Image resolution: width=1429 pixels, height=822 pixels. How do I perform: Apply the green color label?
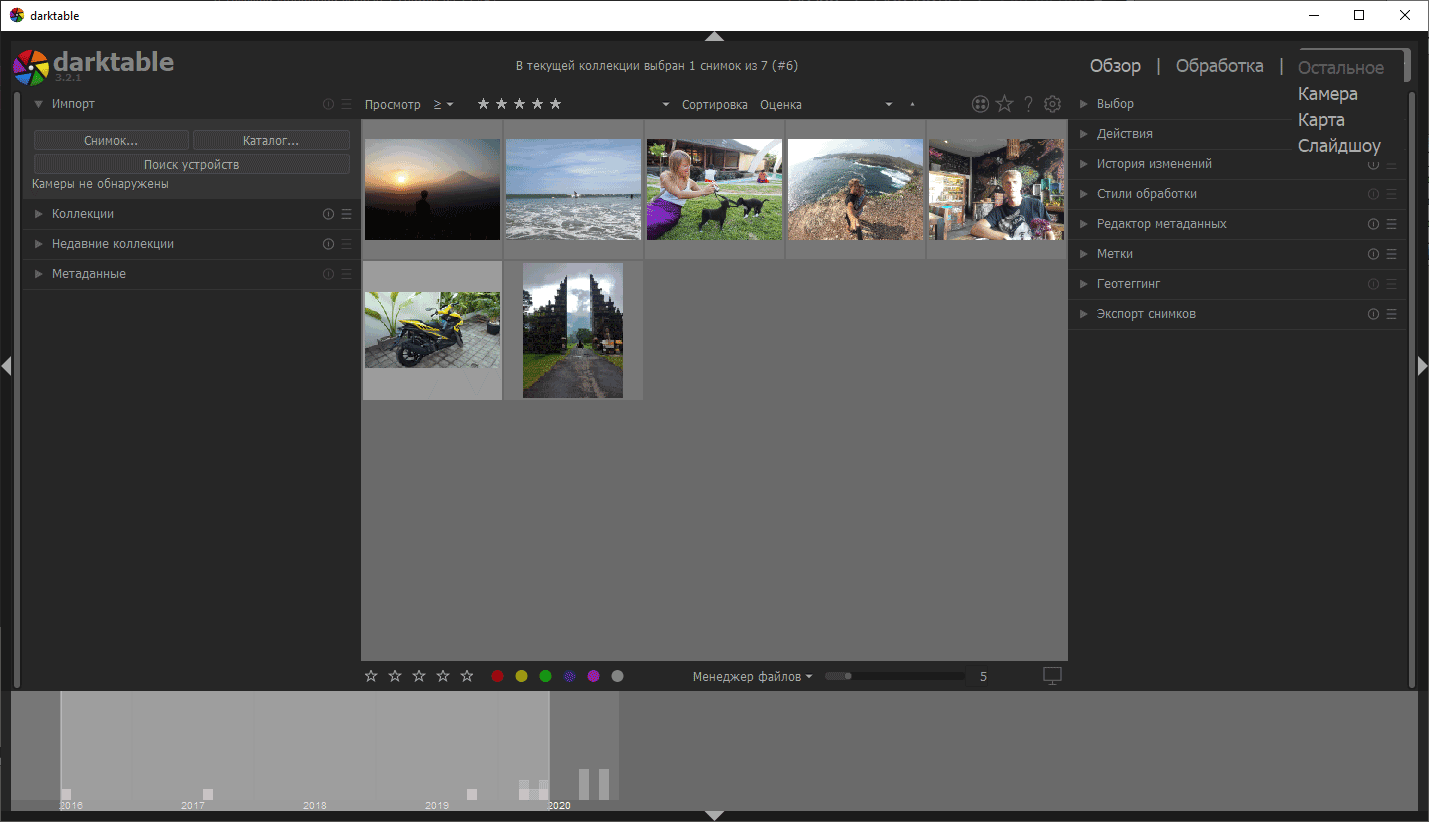point(545,677)
